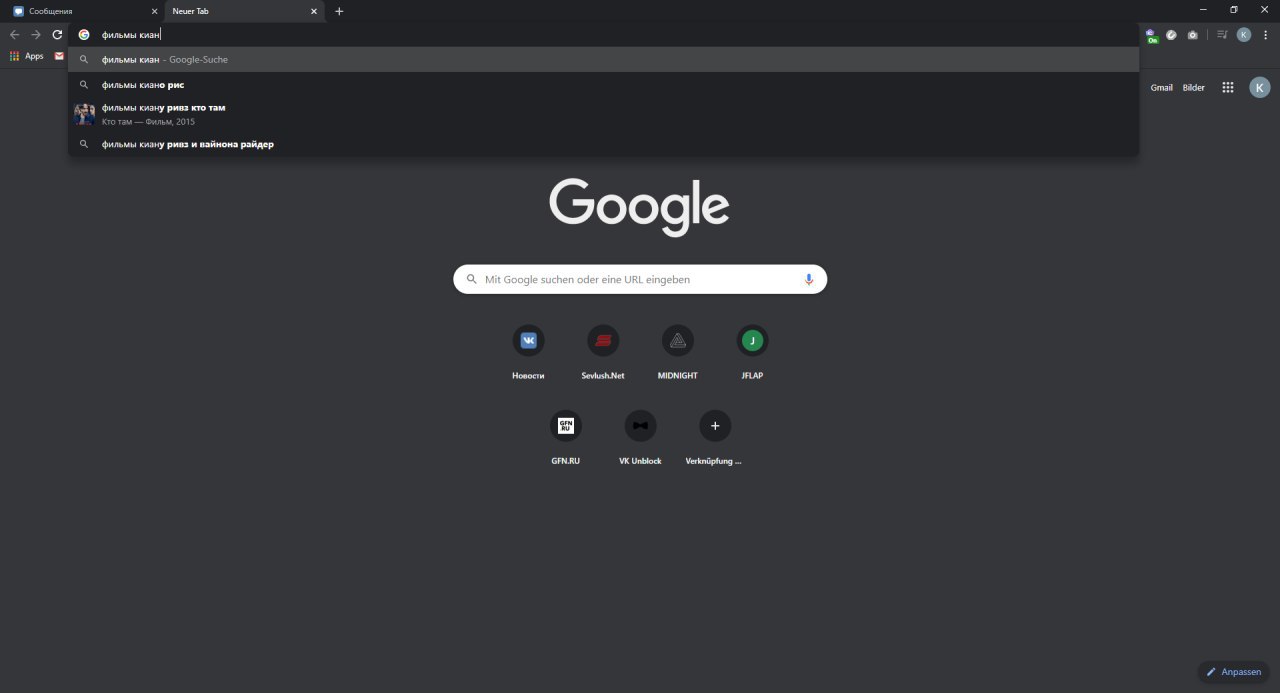Click the JFLAP shortcut label
The height and width of the screenshot is (693, 1280).
coord(752,376)
